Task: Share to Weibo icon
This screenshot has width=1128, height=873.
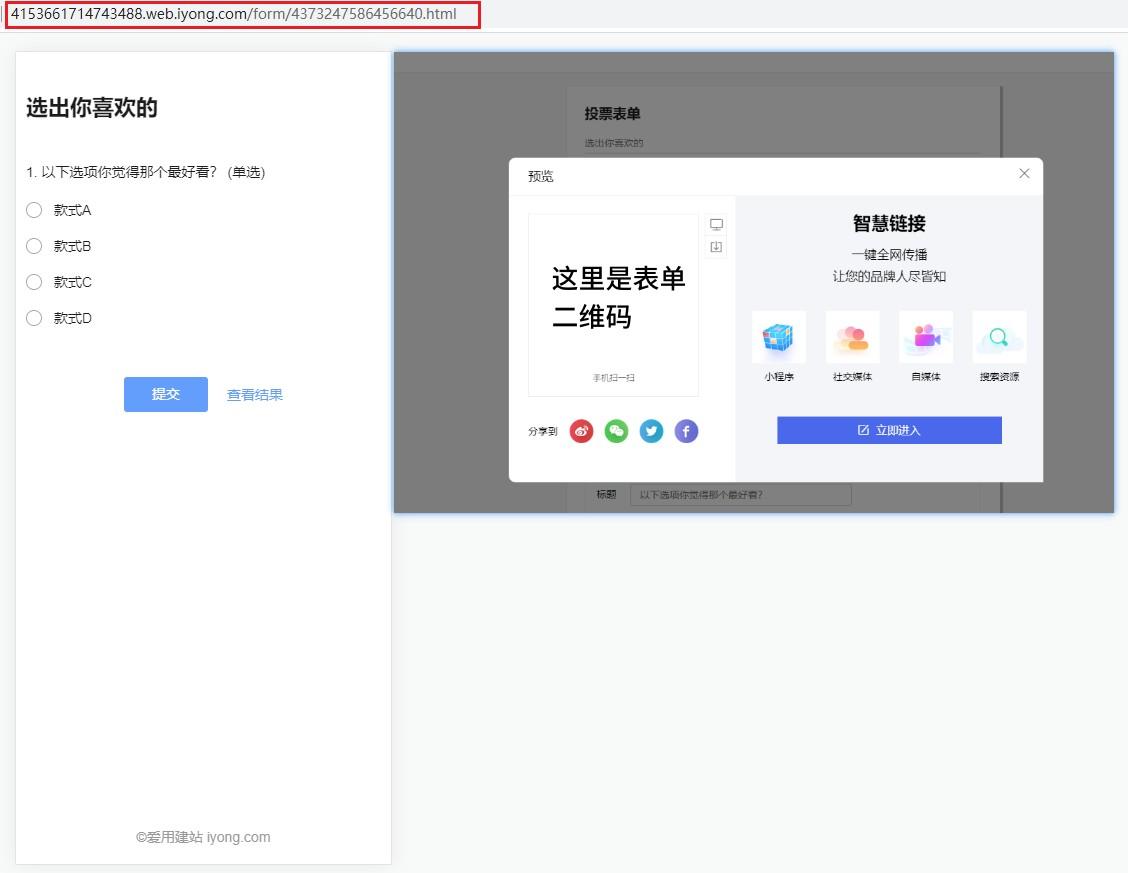Action: coord(581,431)
